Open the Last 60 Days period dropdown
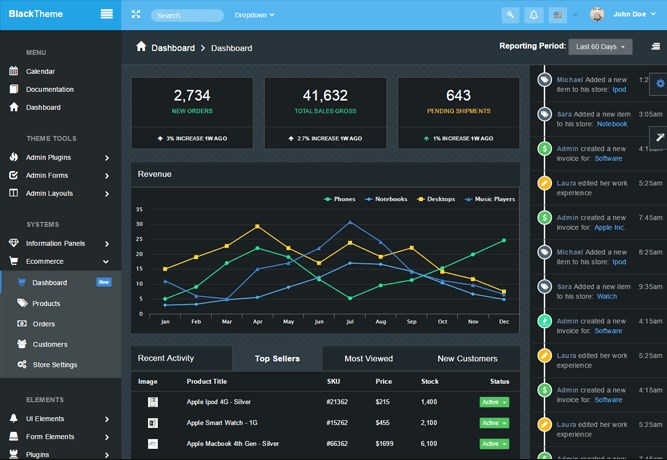 click(x=600, y=47)
